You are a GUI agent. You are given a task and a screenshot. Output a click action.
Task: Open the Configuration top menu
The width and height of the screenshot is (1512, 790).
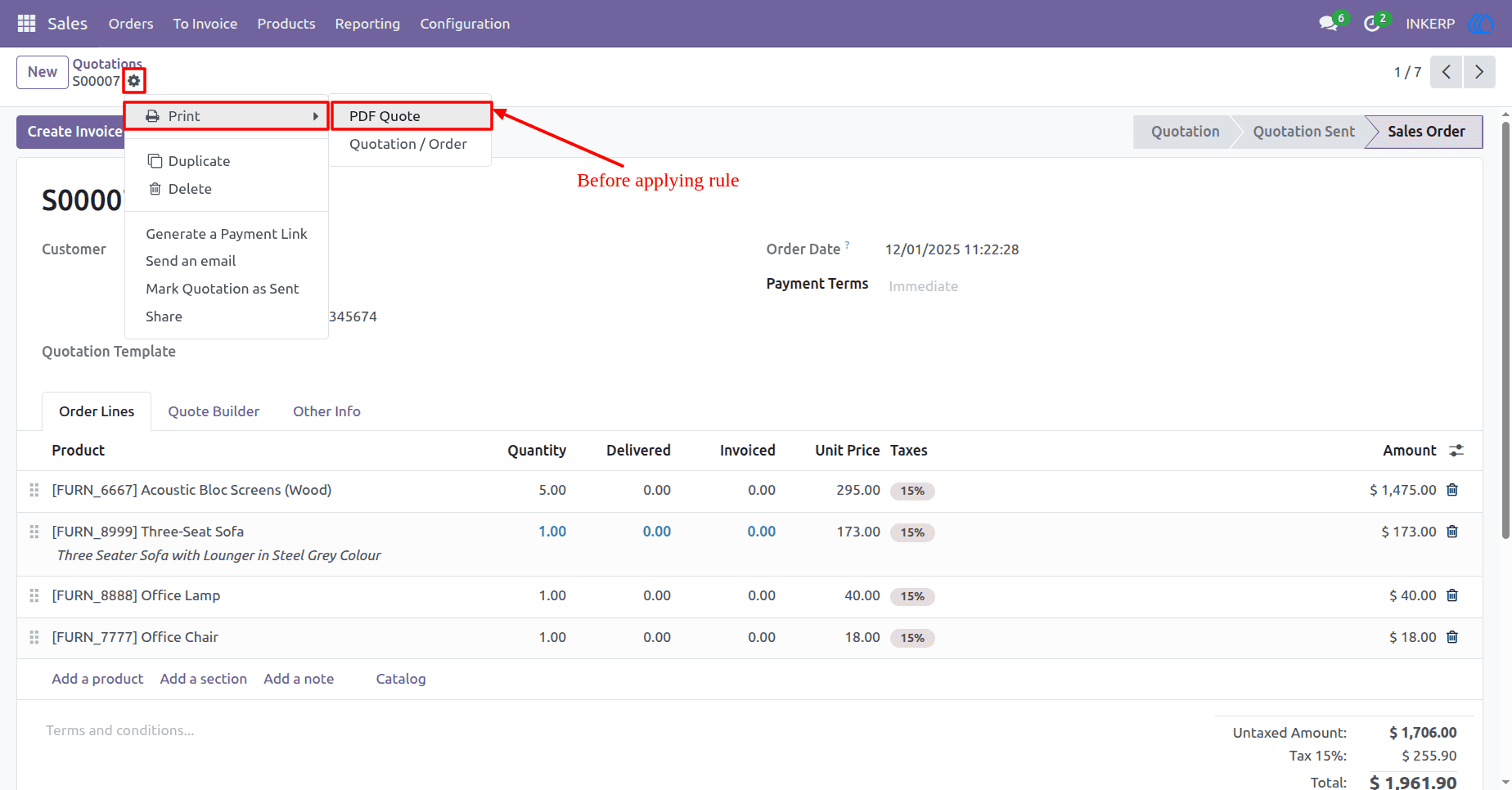(465, 24)
